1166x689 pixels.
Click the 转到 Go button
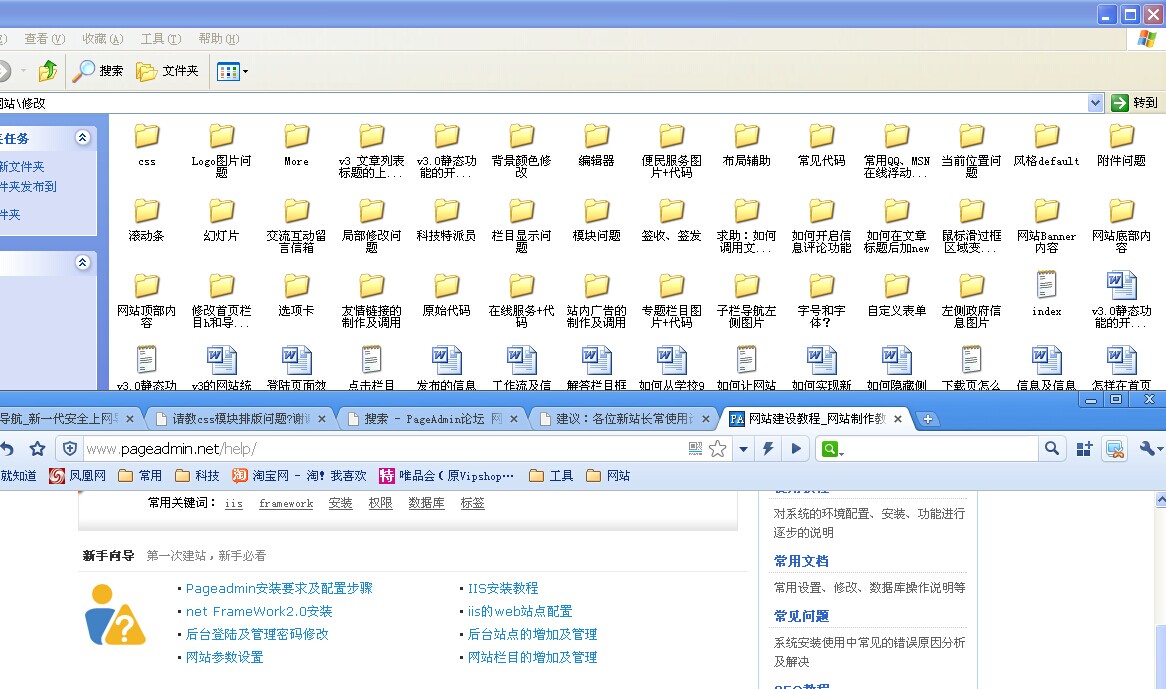point(1135,103)
